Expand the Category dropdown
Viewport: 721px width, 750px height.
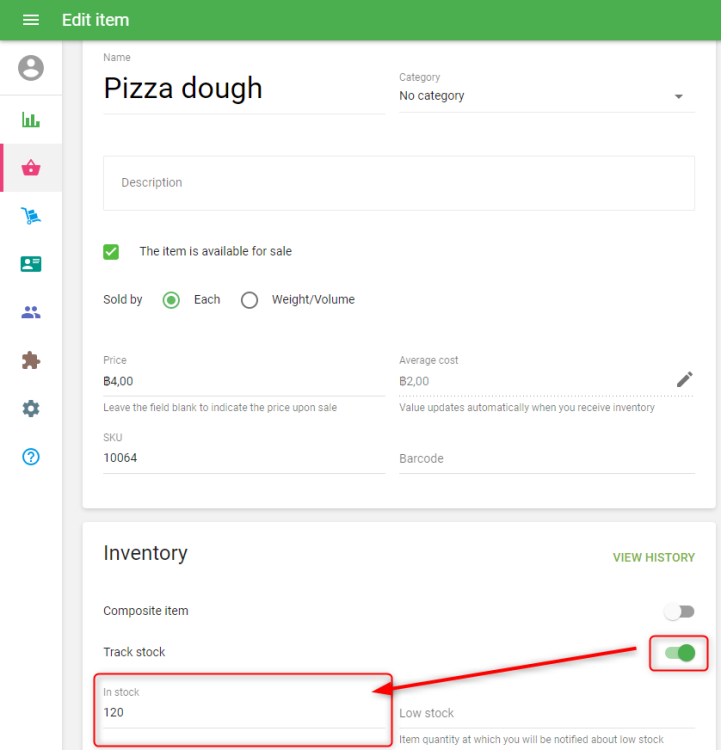546,96
